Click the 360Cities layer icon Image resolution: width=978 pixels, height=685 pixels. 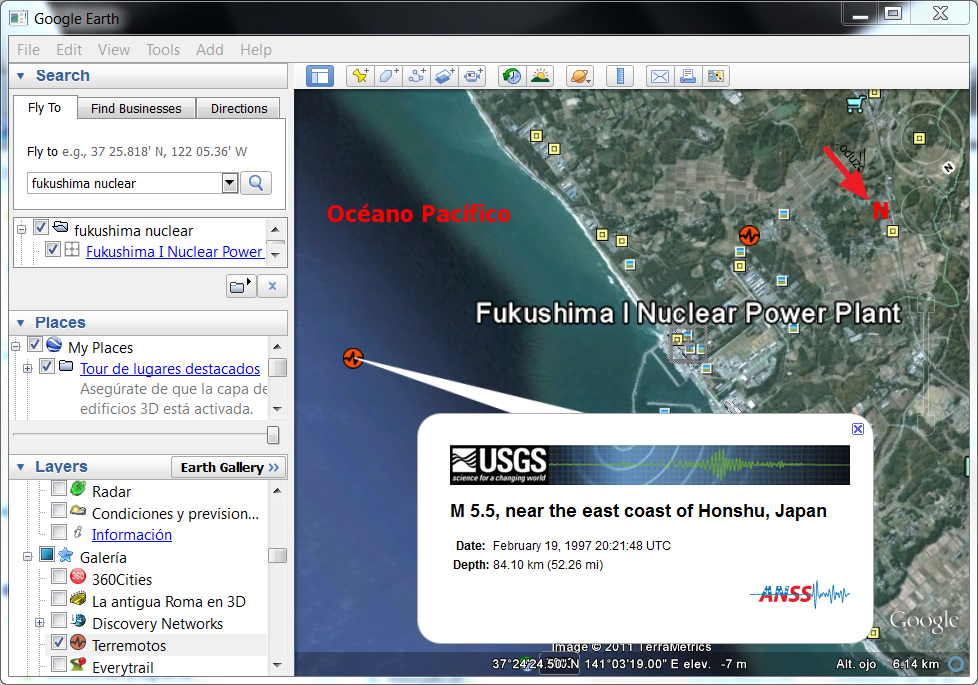[78, 576]
